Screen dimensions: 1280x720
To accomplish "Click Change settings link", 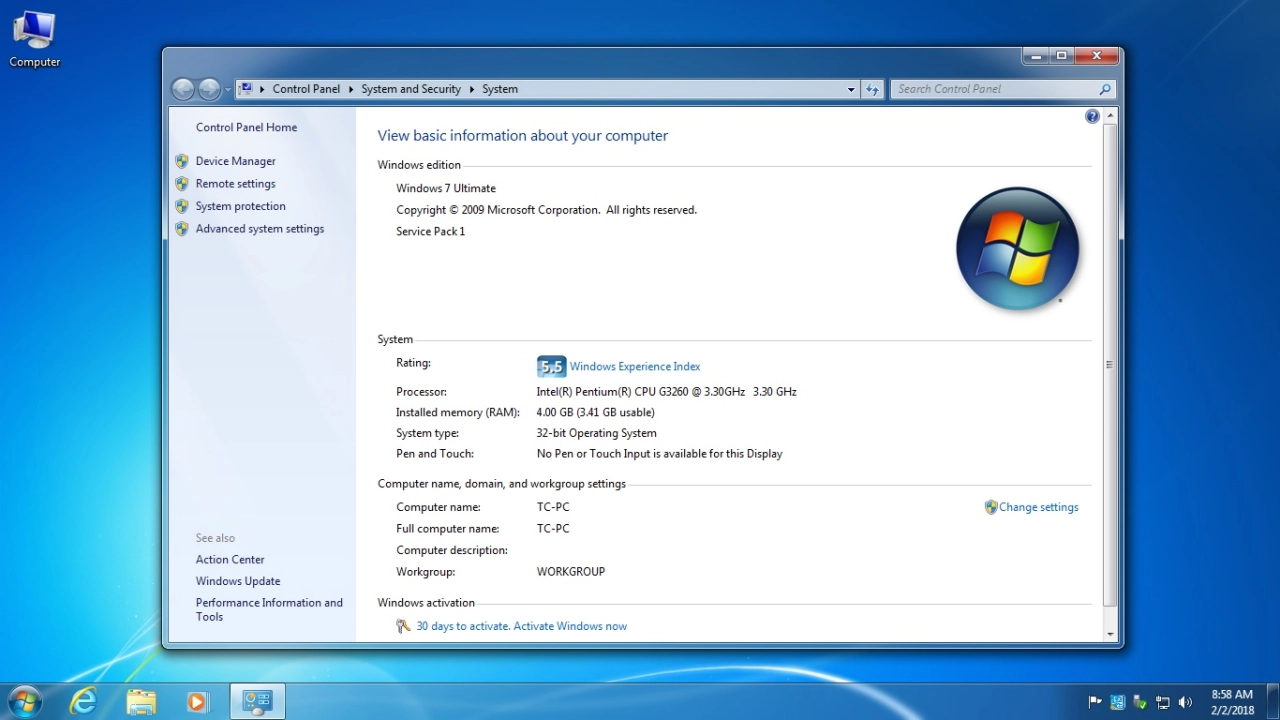I will pos(1039,507).
